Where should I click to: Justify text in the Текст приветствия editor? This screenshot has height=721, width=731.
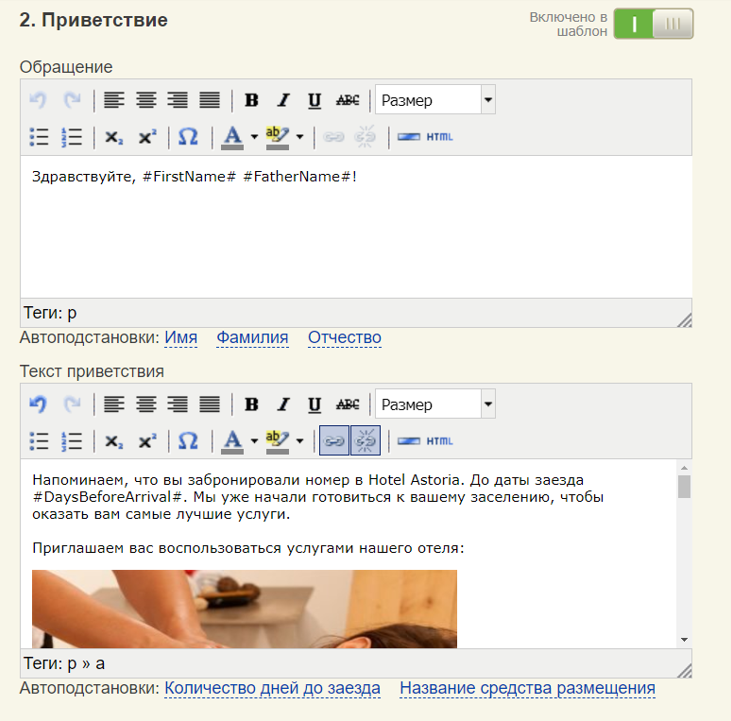(x=209, y=404)
